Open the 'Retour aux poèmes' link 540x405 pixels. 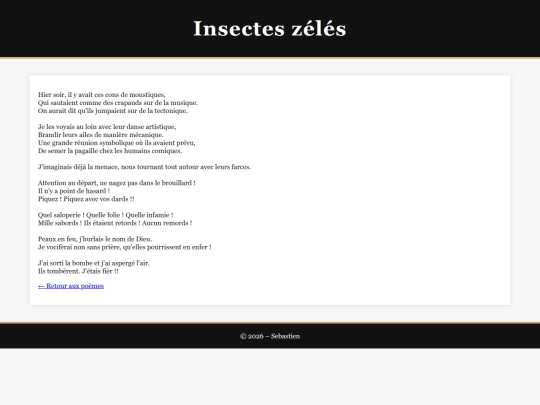[x=71, y=286]
